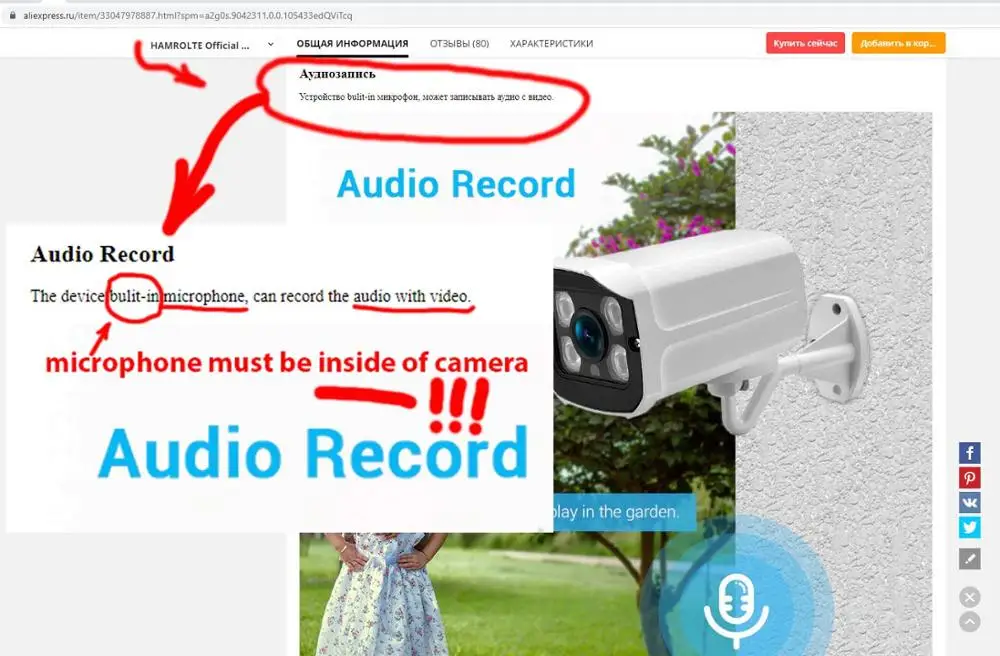This screenshot has height=656, width=1000.
Task: Open the HAMROLTE Official store name
Action: 200,45
